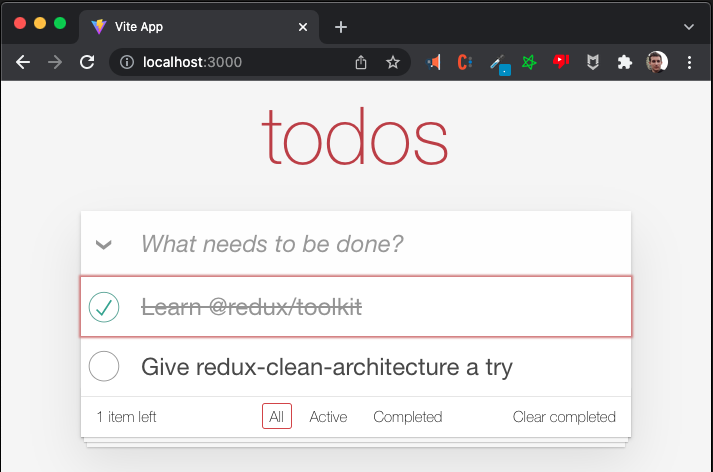Click the 'Give redux-clean-architecture a try' text
713x472 pixels.
pyautogui.click(x=327, y=367)
